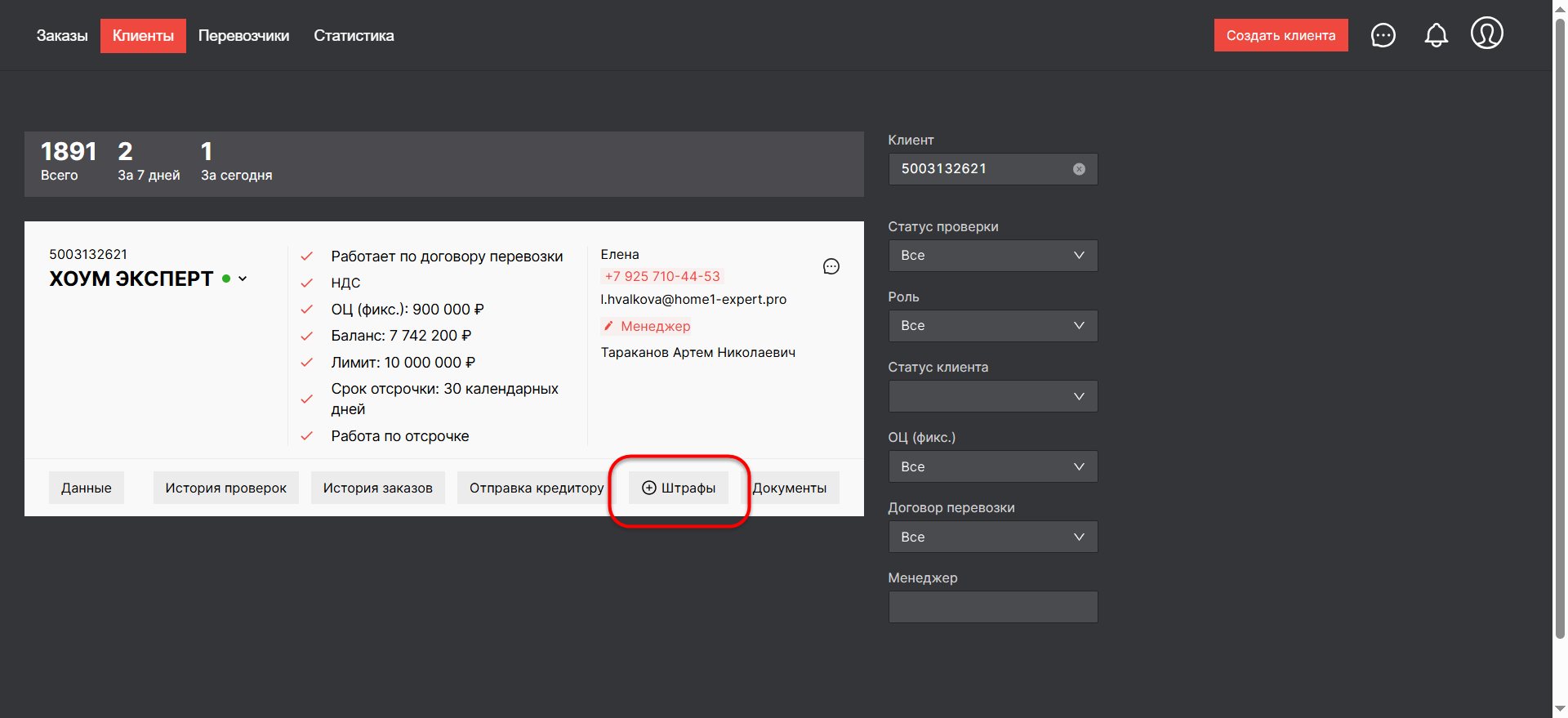The image size is (1568, 718).
Task: Click the green status dot by ХОУМ ЭКСПЕРТ
Action: pyautogui.click(x=226, y=279)
